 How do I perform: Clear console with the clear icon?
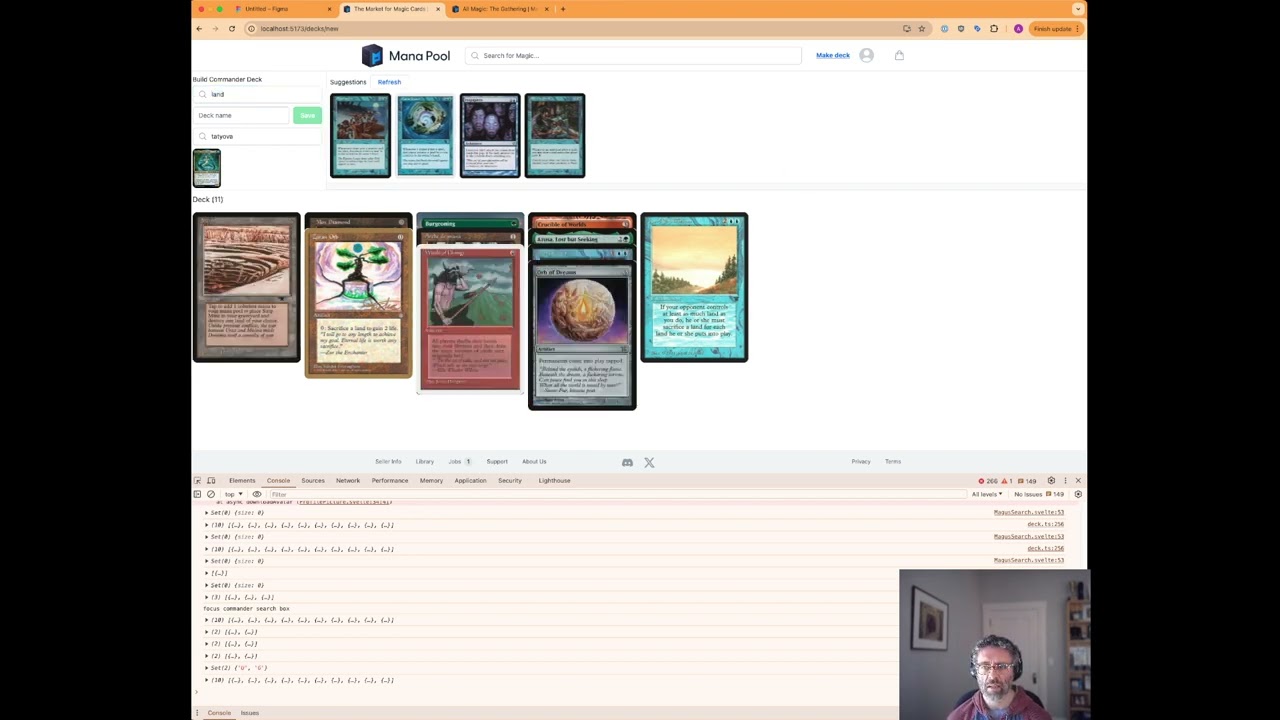click(x=211, y=494)
